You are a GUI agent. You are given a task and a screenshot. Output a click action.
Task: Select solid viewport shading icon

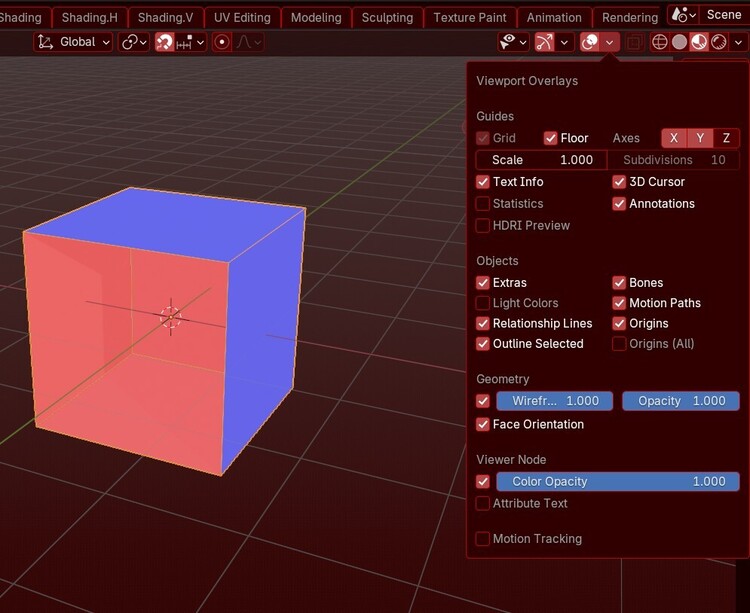click(x=679, y=42)
